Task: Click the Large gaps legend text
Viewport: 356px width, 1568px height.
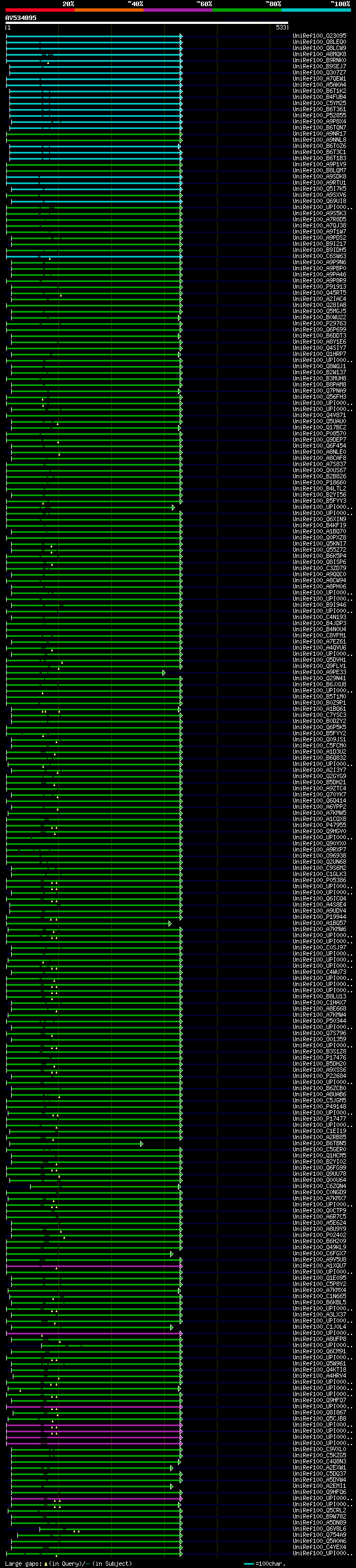Action: click(23, 1564)
